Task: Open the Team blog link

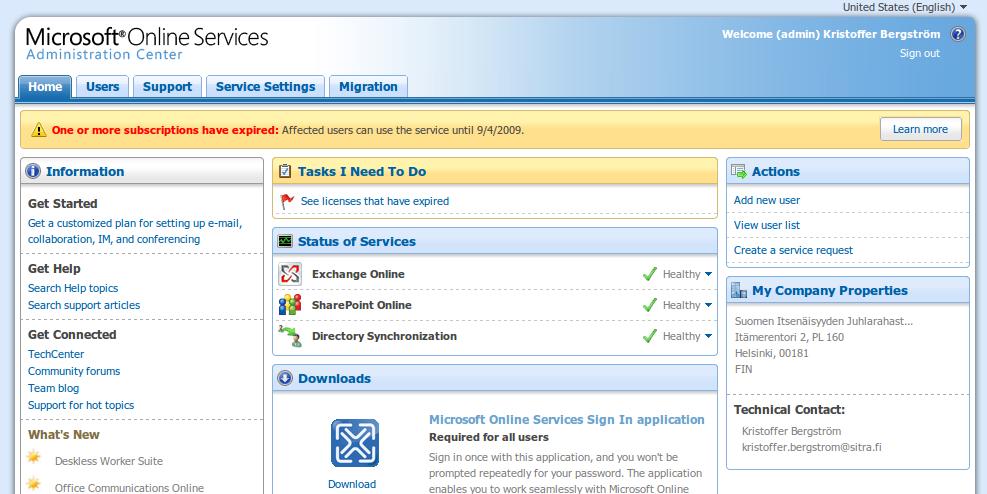Action: click(54, 388)
